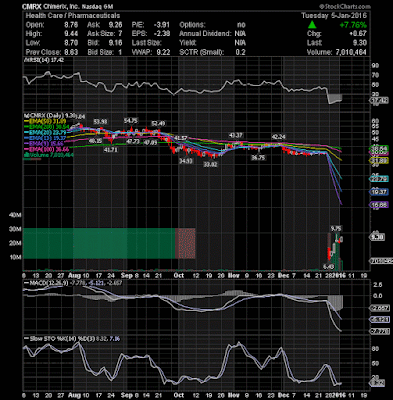
Task: Click the red dotted block near Oct
Action: (185, 243)
